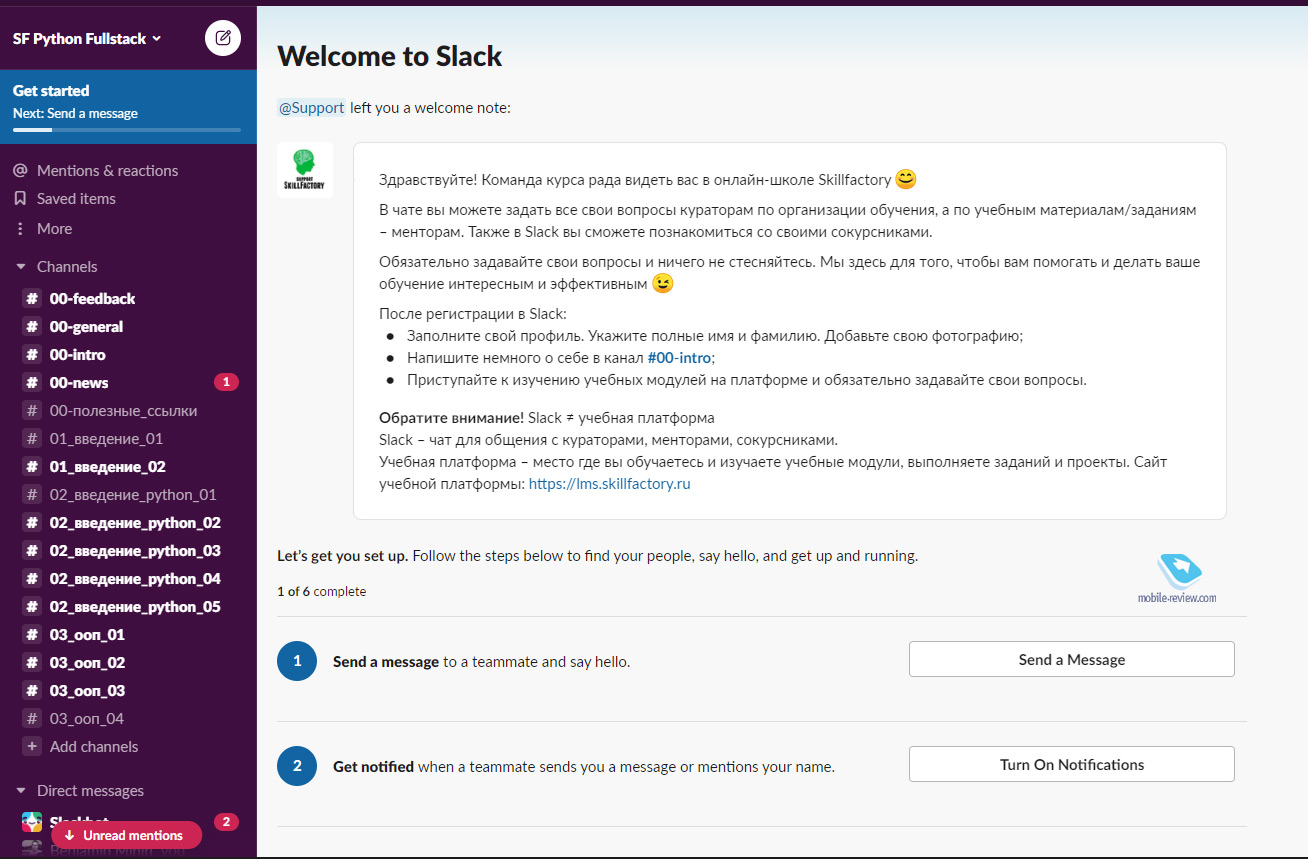Click Turn On Notifications
The width and height of the screenshot is (1308, 859).
(1071, 765)
